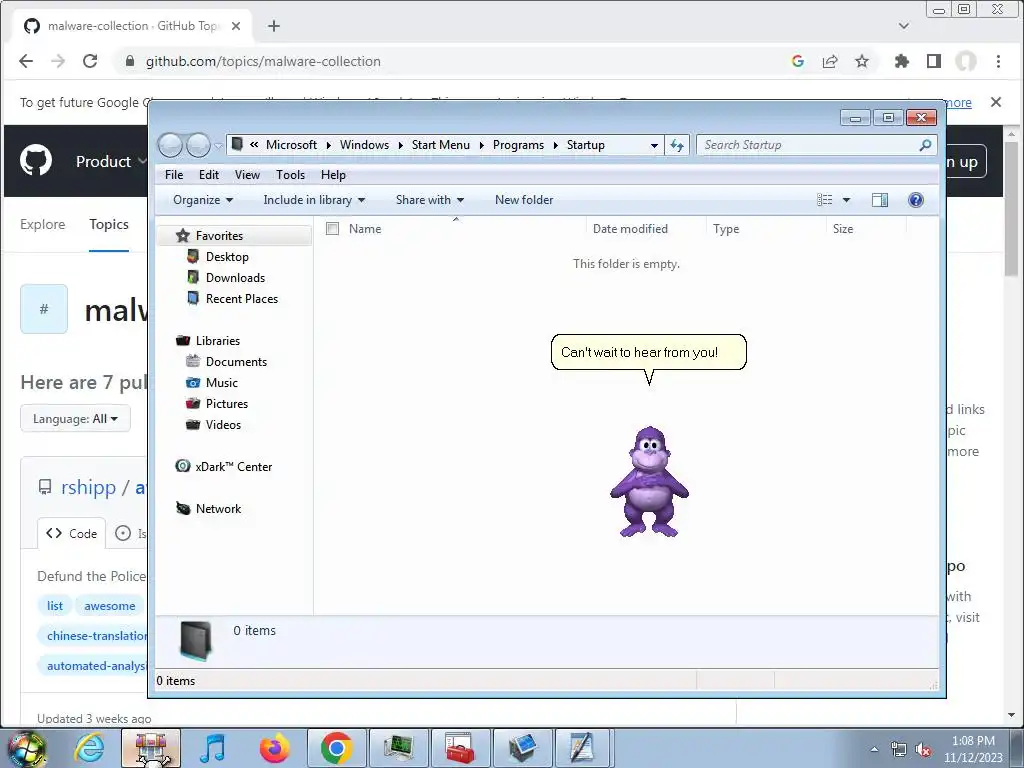This screenshot has height=768, width=1024.
Task: Click the muted volume tray icon
Action: pyautogui.click(x=923, y=750)
